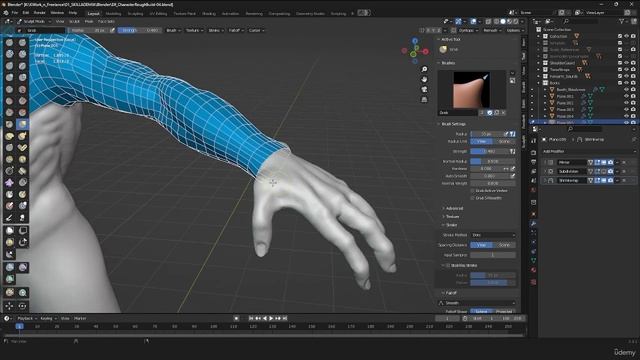Viewport: 640px width, 360px height.
Task: Open the Stroke Method dropdown
Action: coord(493,235)
